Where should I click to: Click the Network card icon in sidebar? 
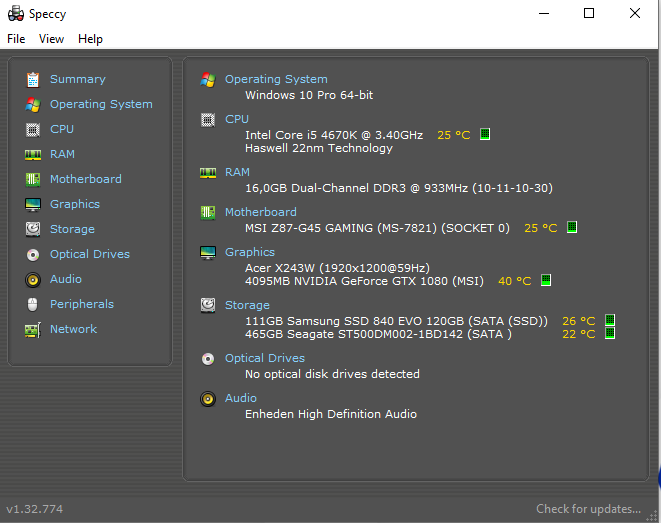[x=33, y=330]
